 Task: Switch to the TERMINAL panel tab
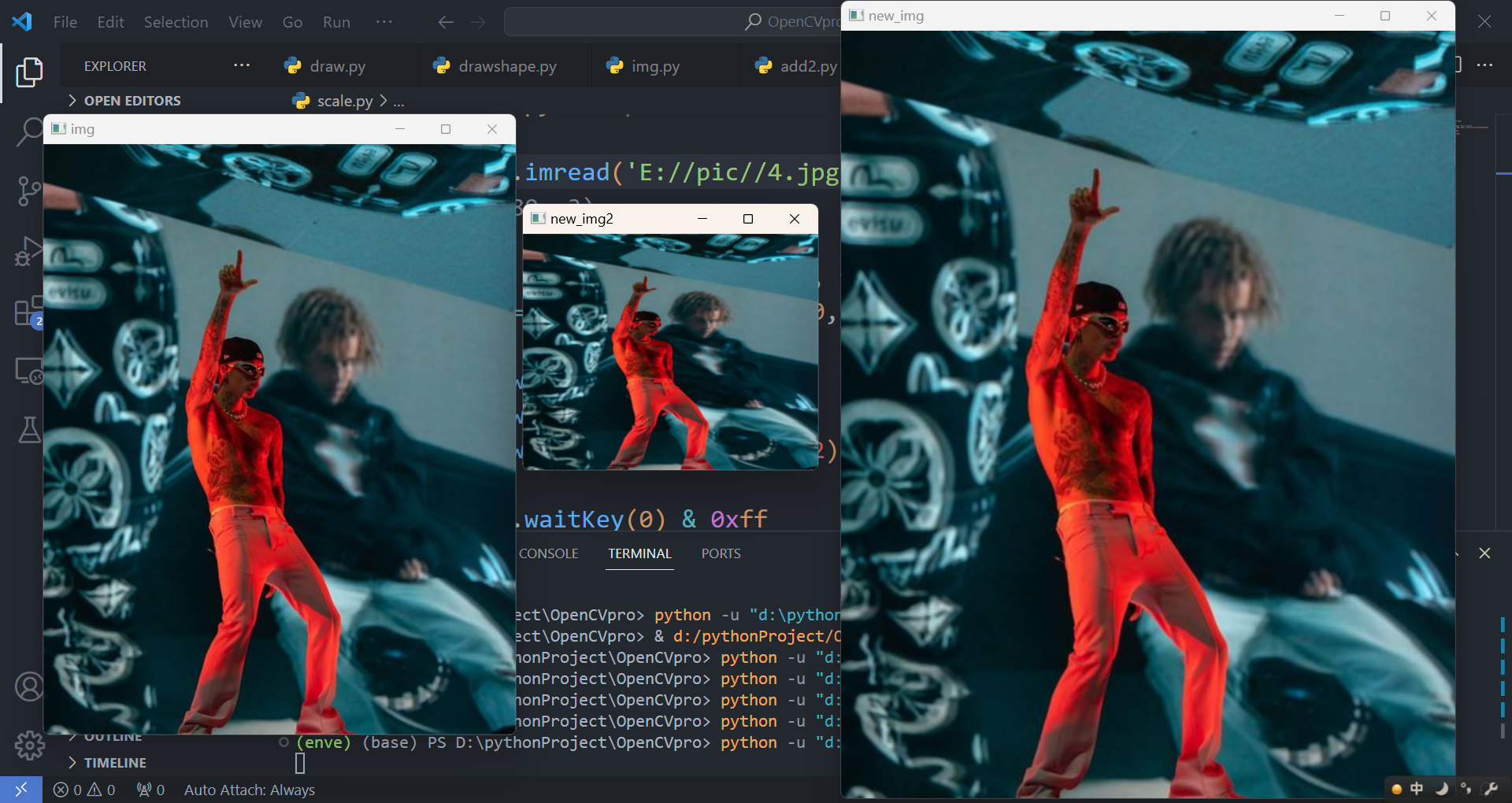[639, 553]
